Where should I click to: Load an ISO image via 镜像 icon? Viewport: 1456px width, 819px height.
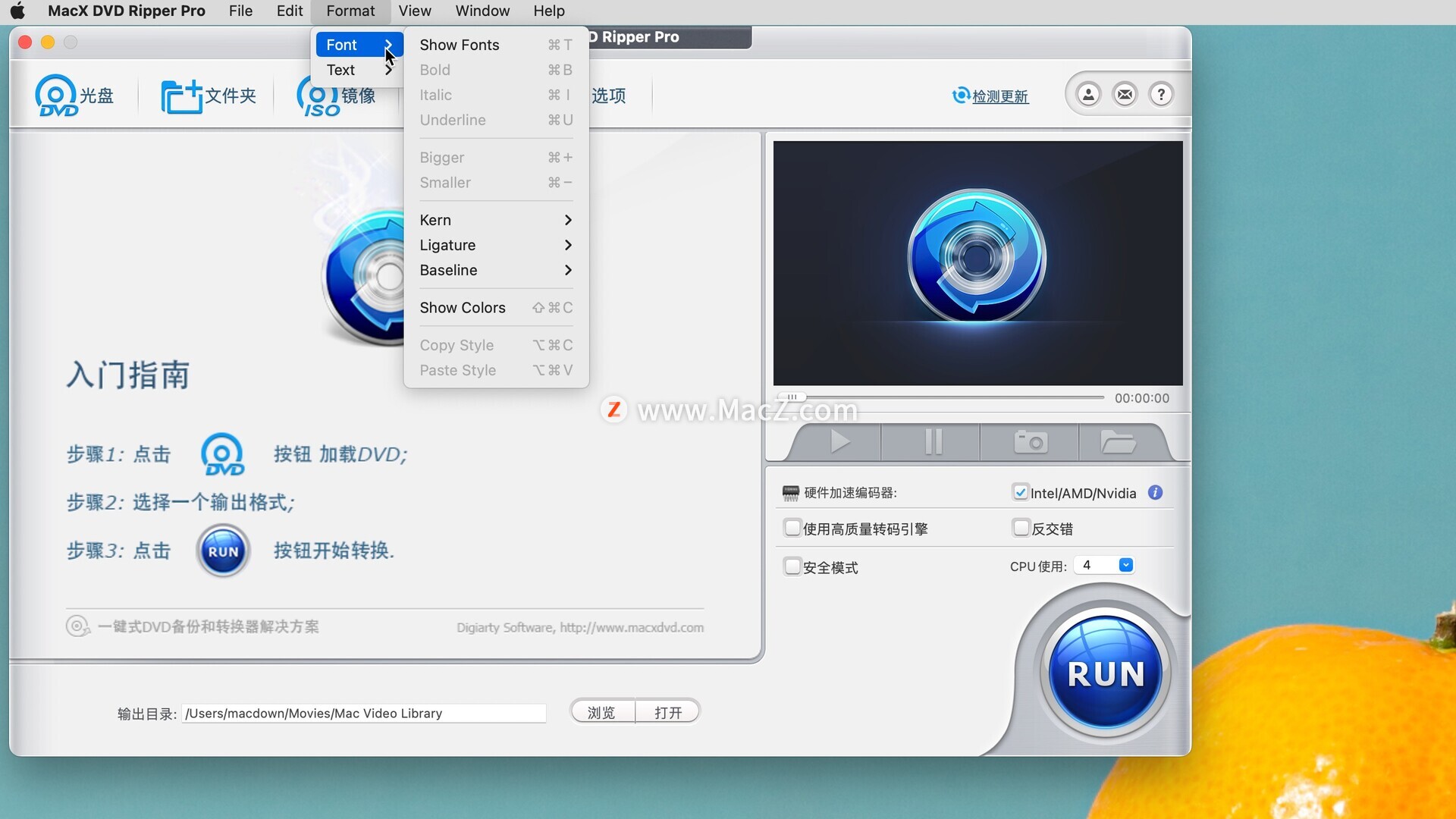pos(337,96)
